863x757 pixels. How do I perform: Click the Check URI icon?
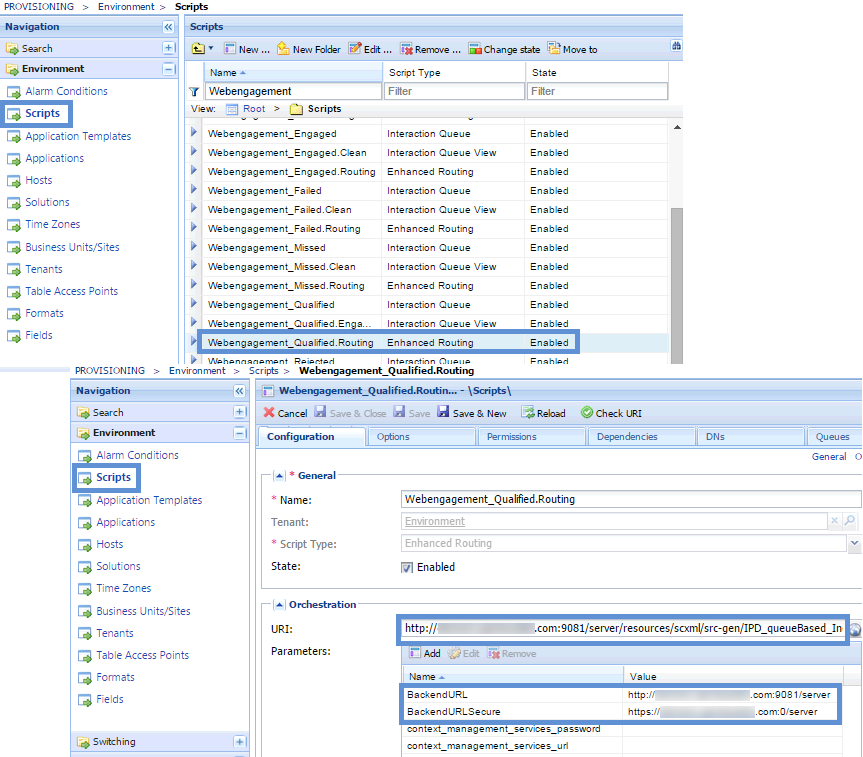click(587, 413)
